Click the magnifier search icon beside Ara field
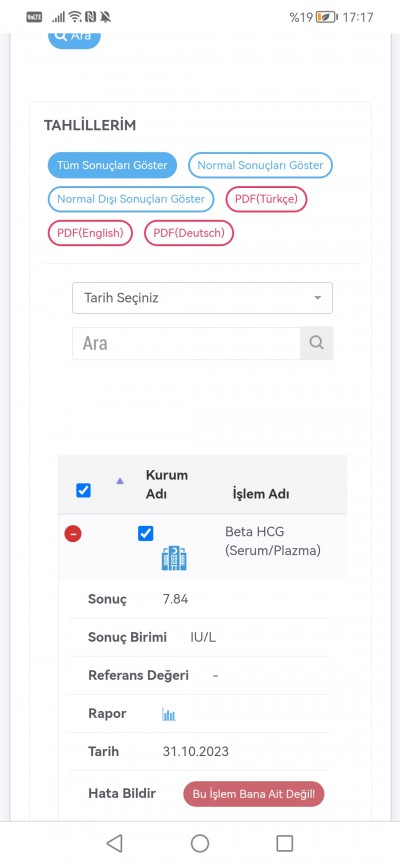 pos(317,343)
